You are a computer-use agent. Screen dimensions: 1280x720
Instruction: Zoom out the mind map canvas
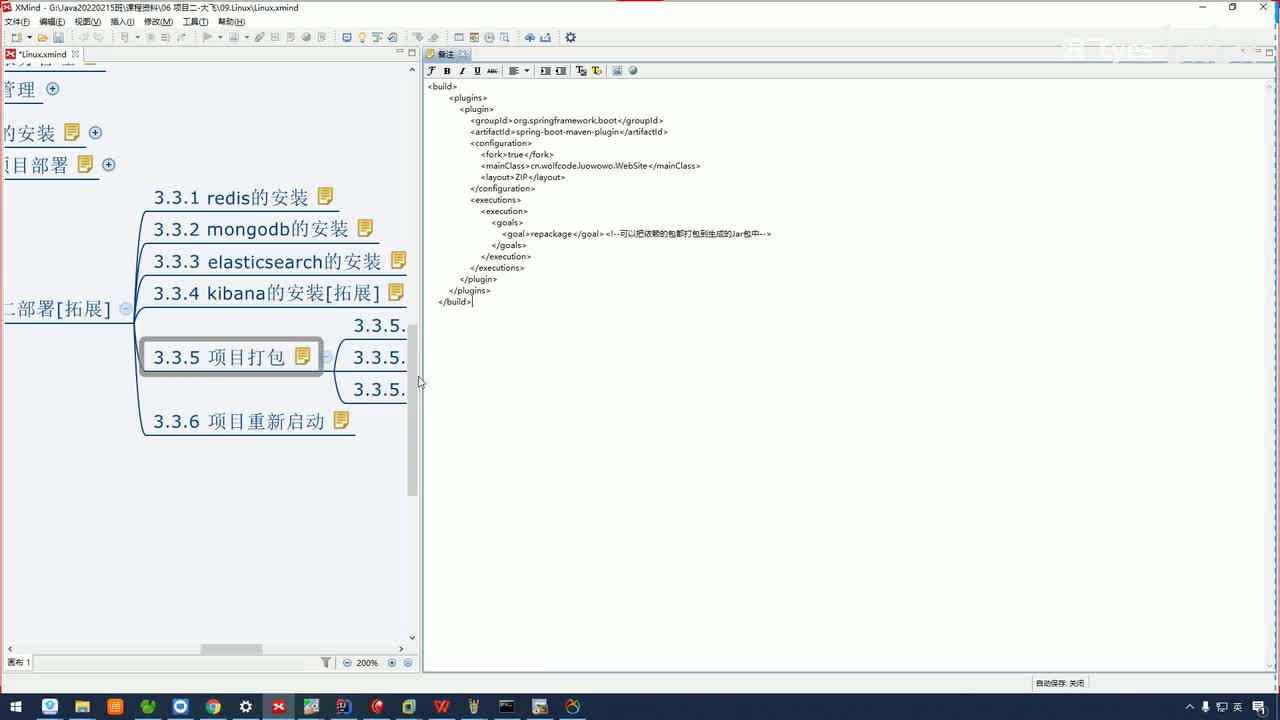347,663
